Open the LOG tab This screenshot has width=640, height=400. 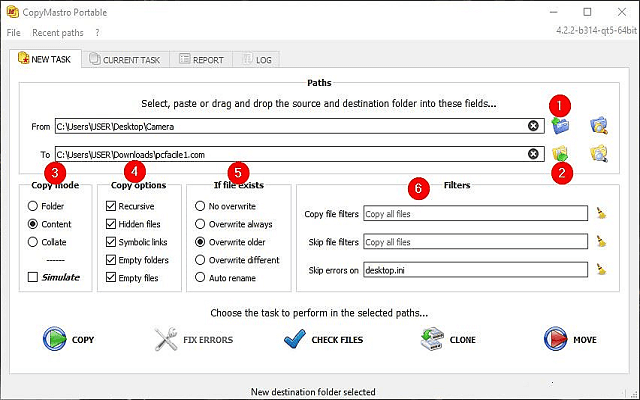pyautogui.click(x=257, y=60)
